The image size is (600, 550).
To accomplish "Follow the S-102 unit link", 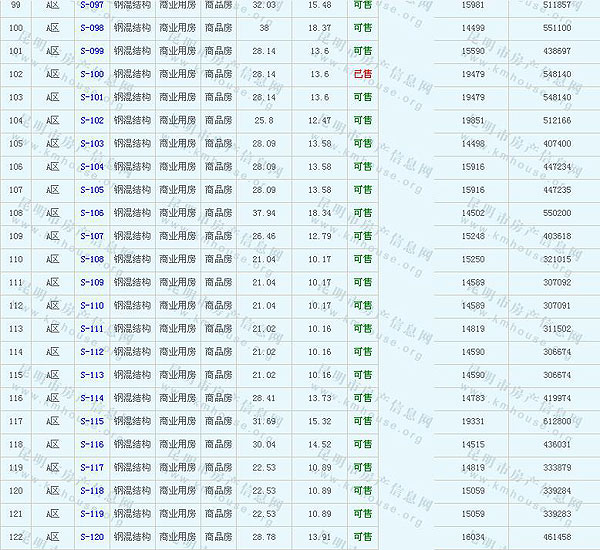I will point(92,121).
